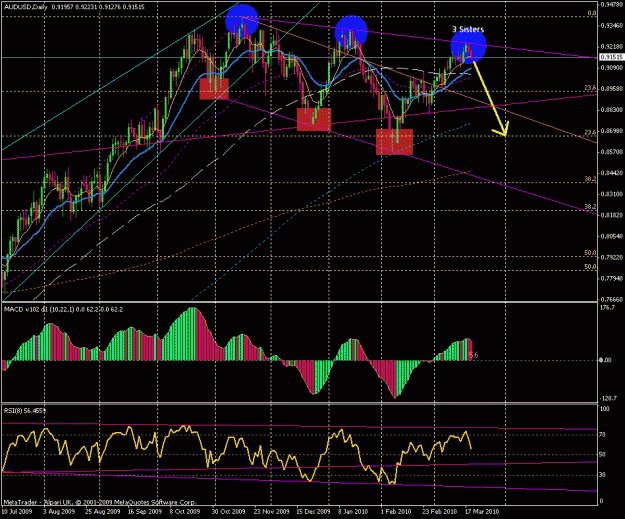
Task: Click the 38.2 Fibonacci label above 0.81820
Action: pos(590,206)
